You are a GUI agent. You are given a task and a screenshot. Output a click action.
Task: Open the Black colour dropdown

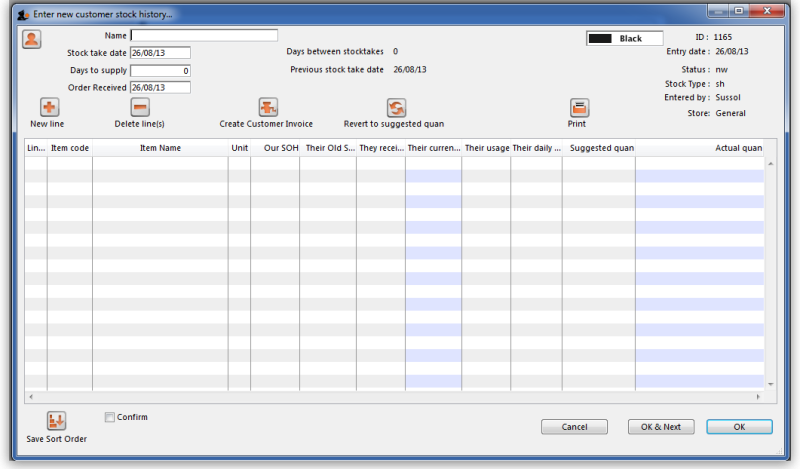click(x=625, y=38)
